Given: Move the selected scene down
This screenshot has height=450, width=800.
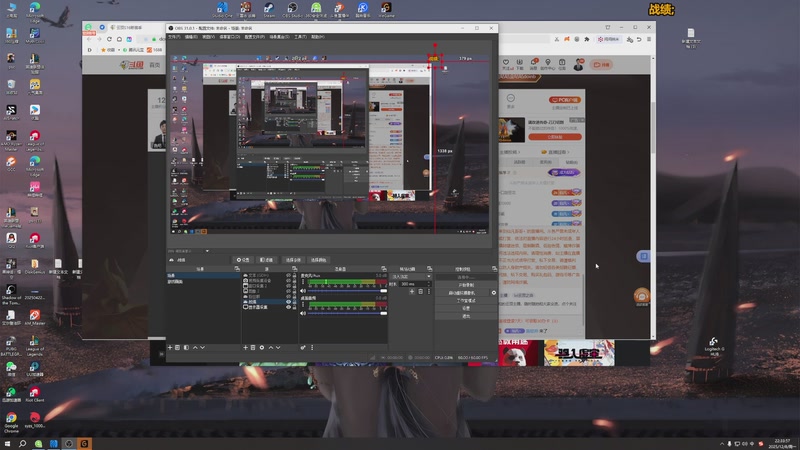Looking at the screenshot, I should point(203,347).
